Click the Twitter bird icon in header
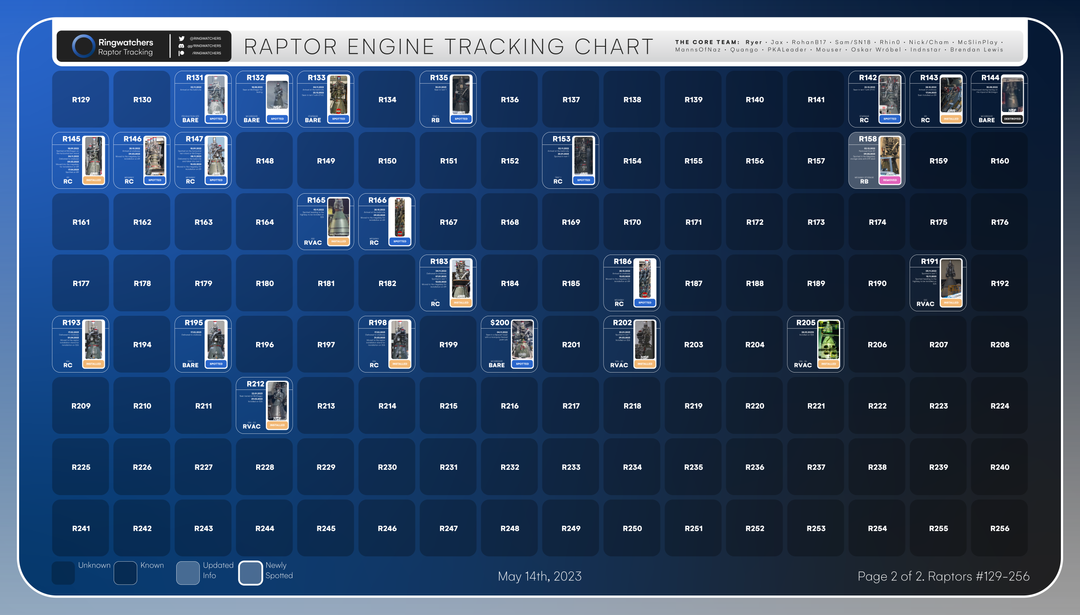The image size is (1080, 615). click(x=182, y=38)
